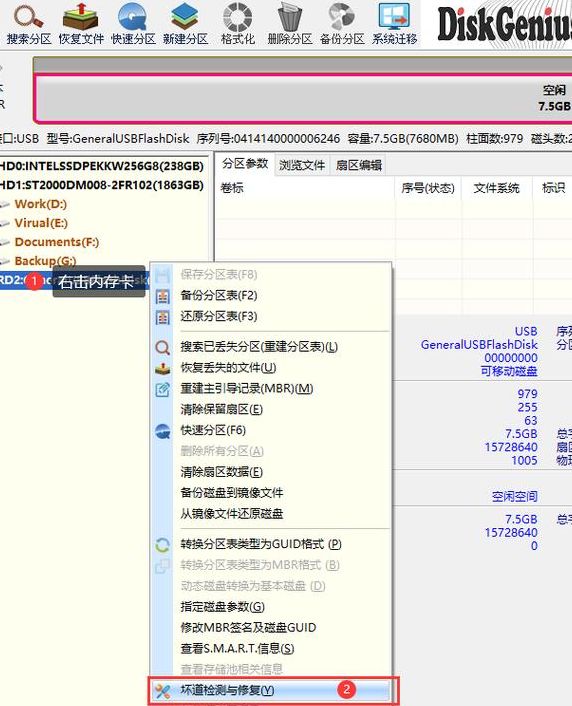Sort by the 标识 column header
This screenshot has height=706, width=572.
pos(554,188)
